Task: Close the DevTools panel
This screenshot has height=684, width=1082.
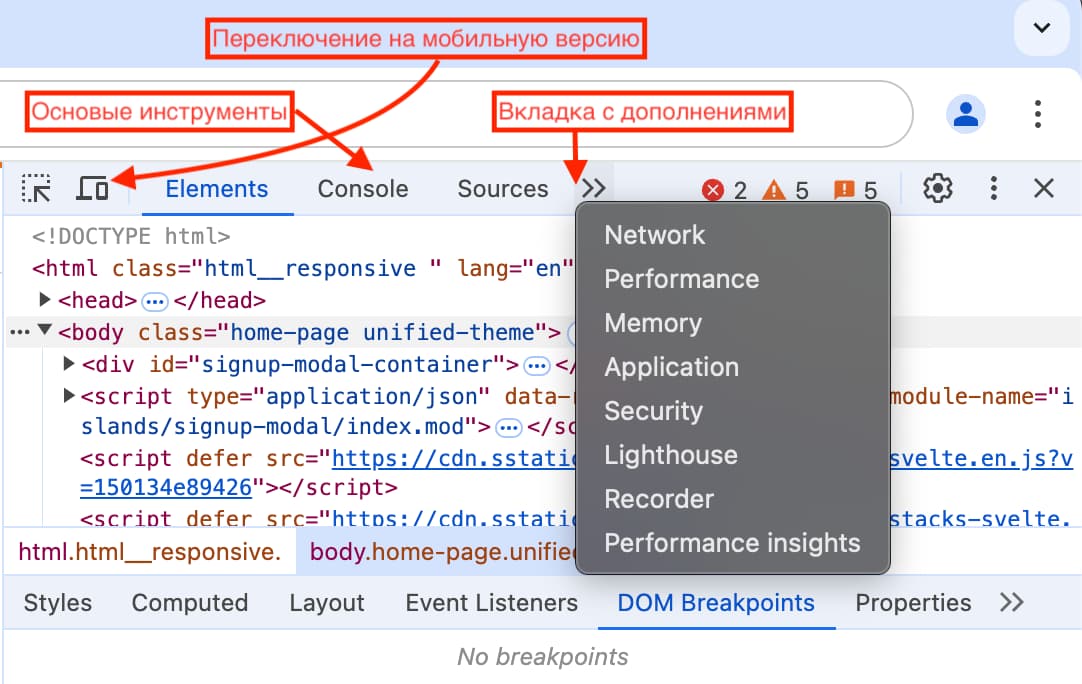Action: [1044, 188]
